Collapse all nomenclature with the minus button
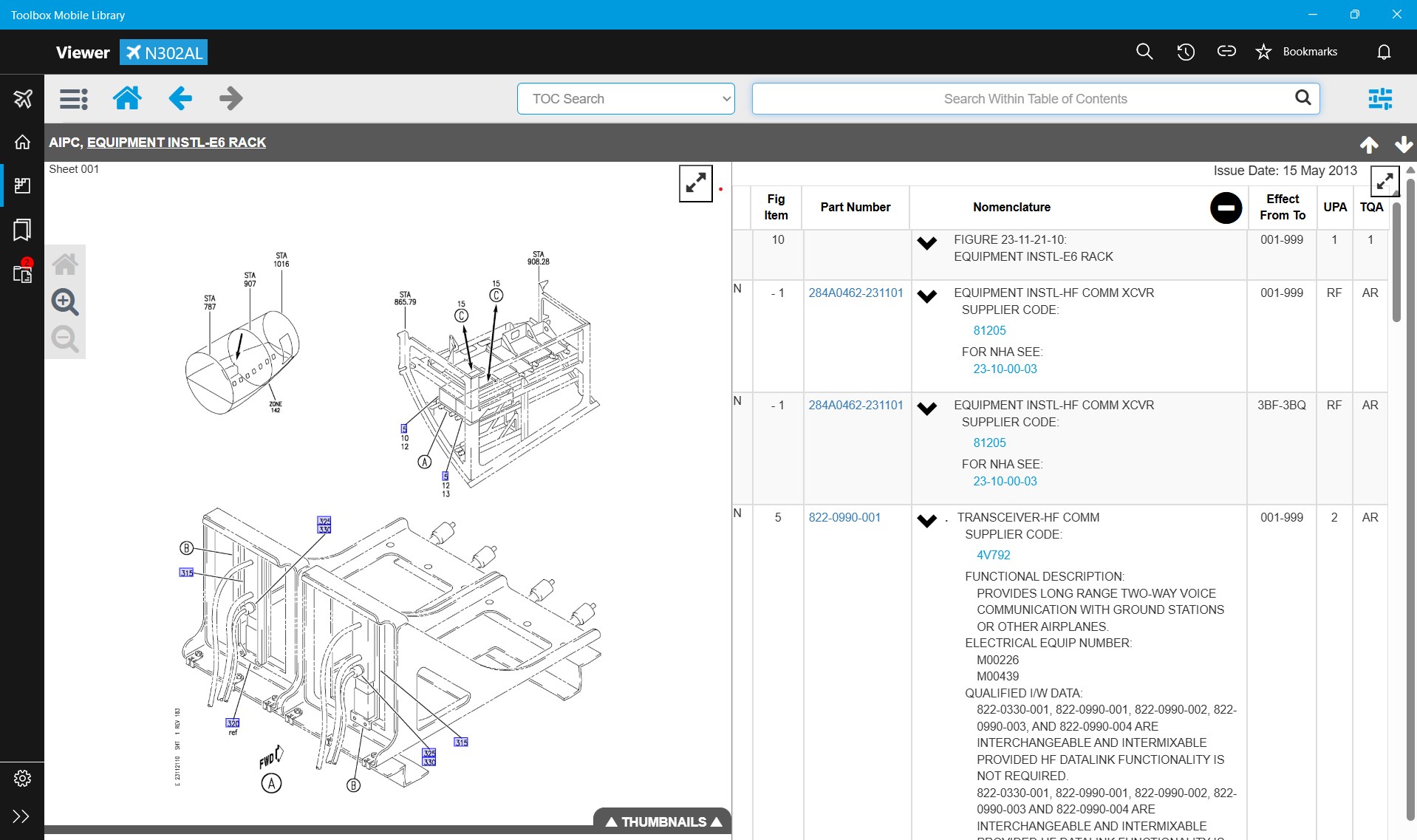Viewport: 1417px width, 840px height. click(x=1226, y=208)
